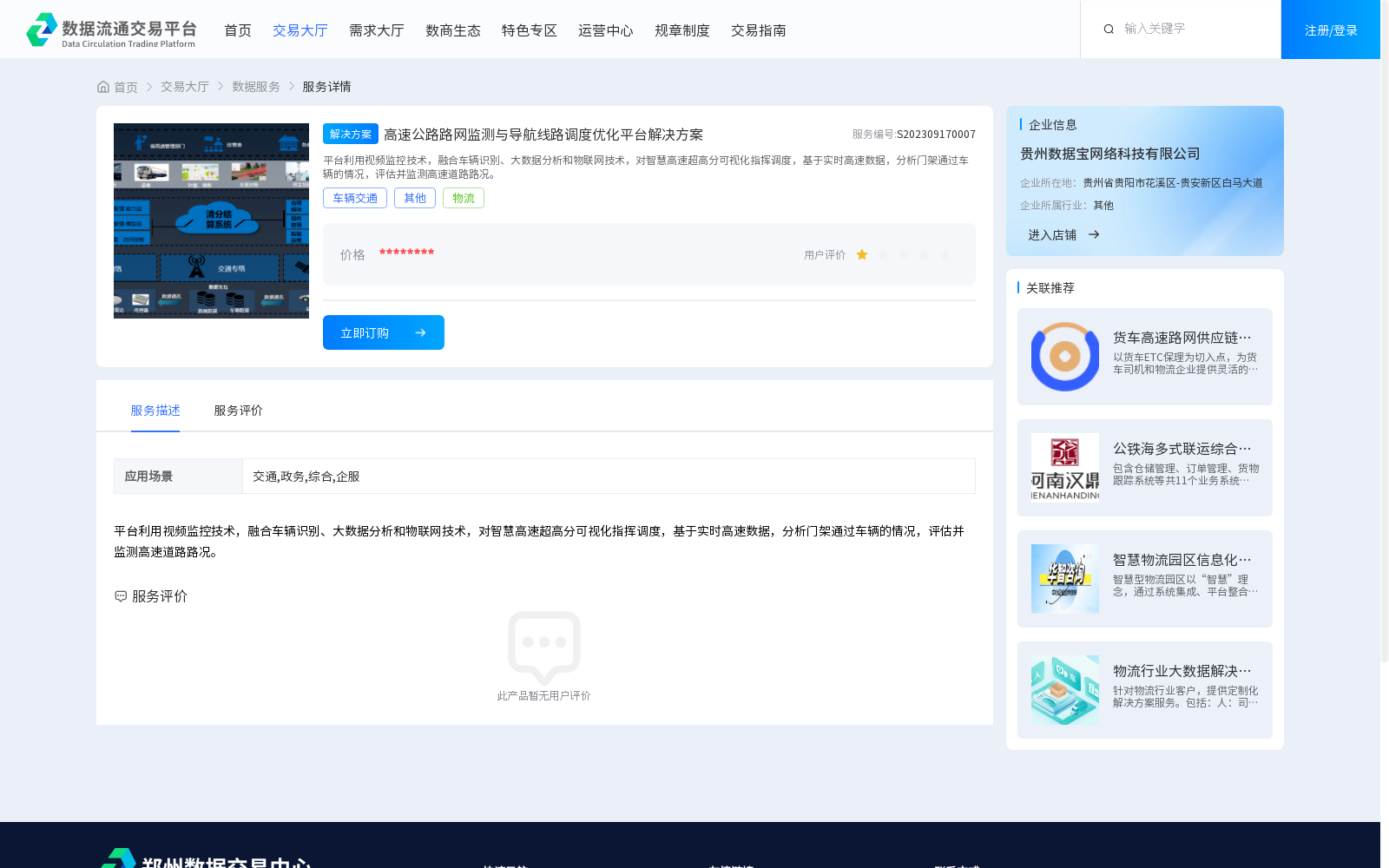Viewport: 1389px width, 868px height.
Task: Open the 物流行业大数据解决 thumbnail
Action: [1065, 690]
